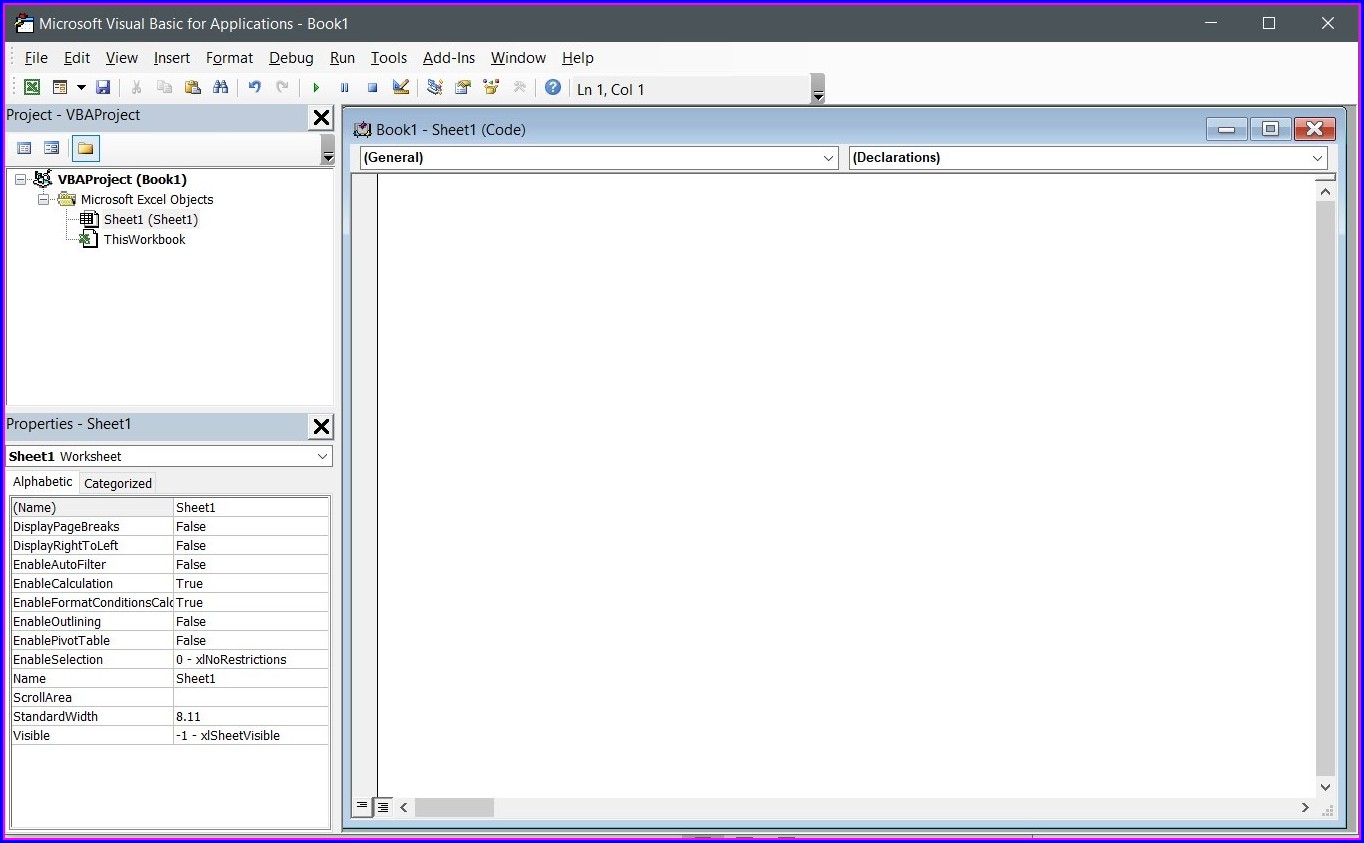This screenshot has width=1364, height=843.
Task: Open the Debug menu
Action: pos(291,58)
